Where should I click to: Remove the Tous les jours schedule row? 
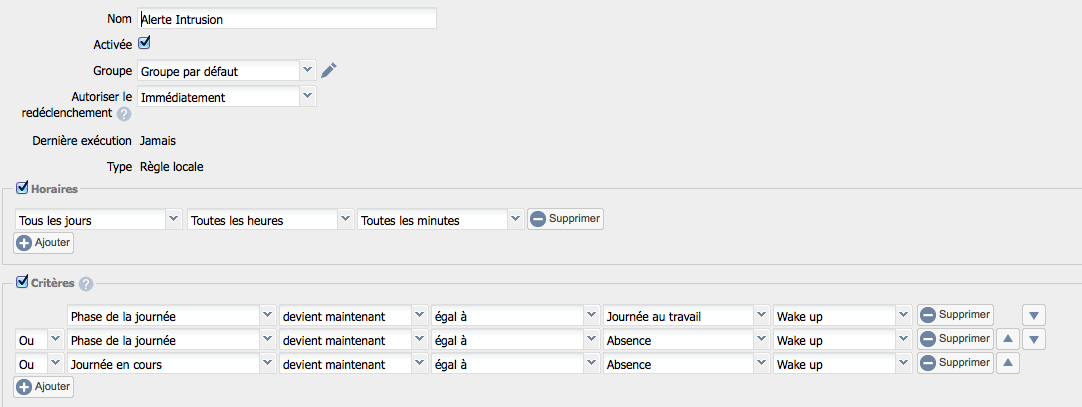click(565, 219)
